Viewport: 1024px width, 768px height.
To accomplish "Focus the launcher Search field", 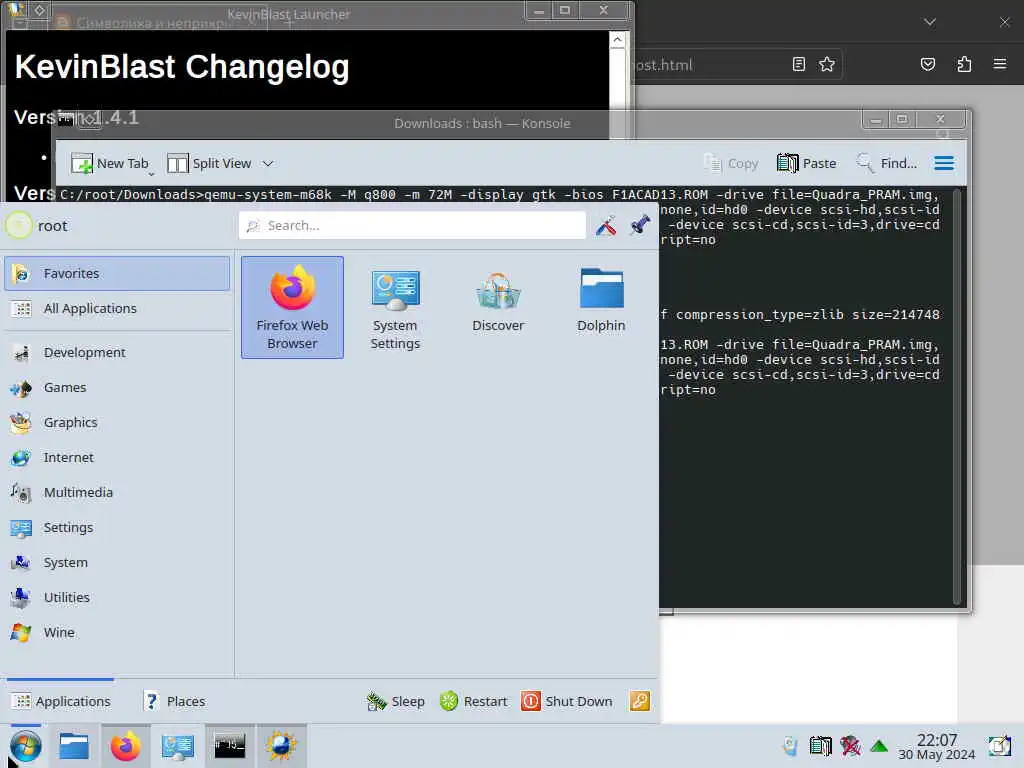I will pyautogui.click(x=412, y=225).
